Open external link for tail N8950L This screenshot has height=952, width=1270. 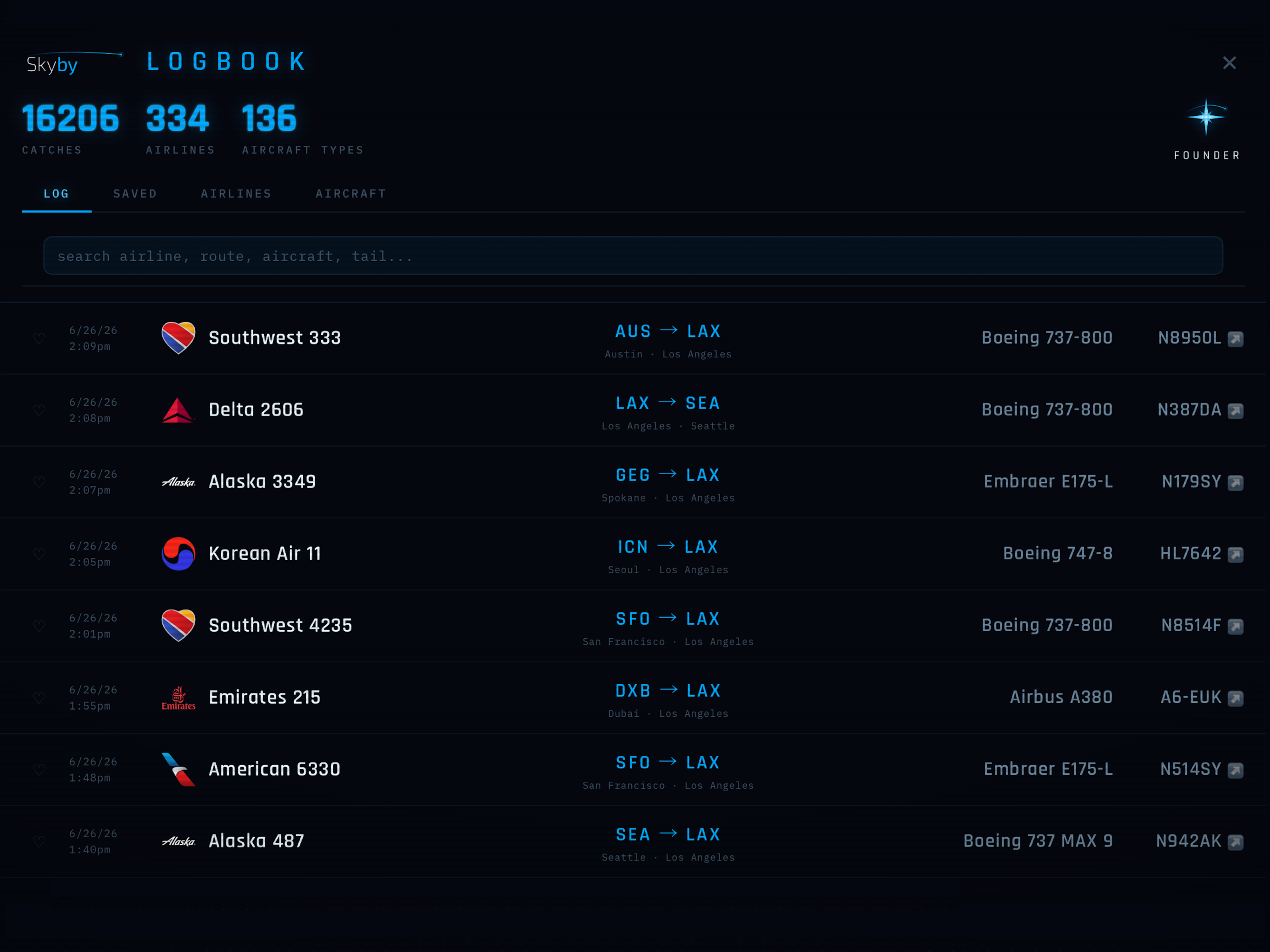tap(1235, 339)
